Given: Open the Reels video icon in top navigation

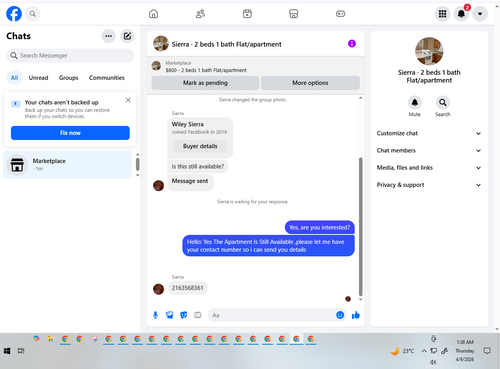Looking at the screenshot, I should coord(247,14).
